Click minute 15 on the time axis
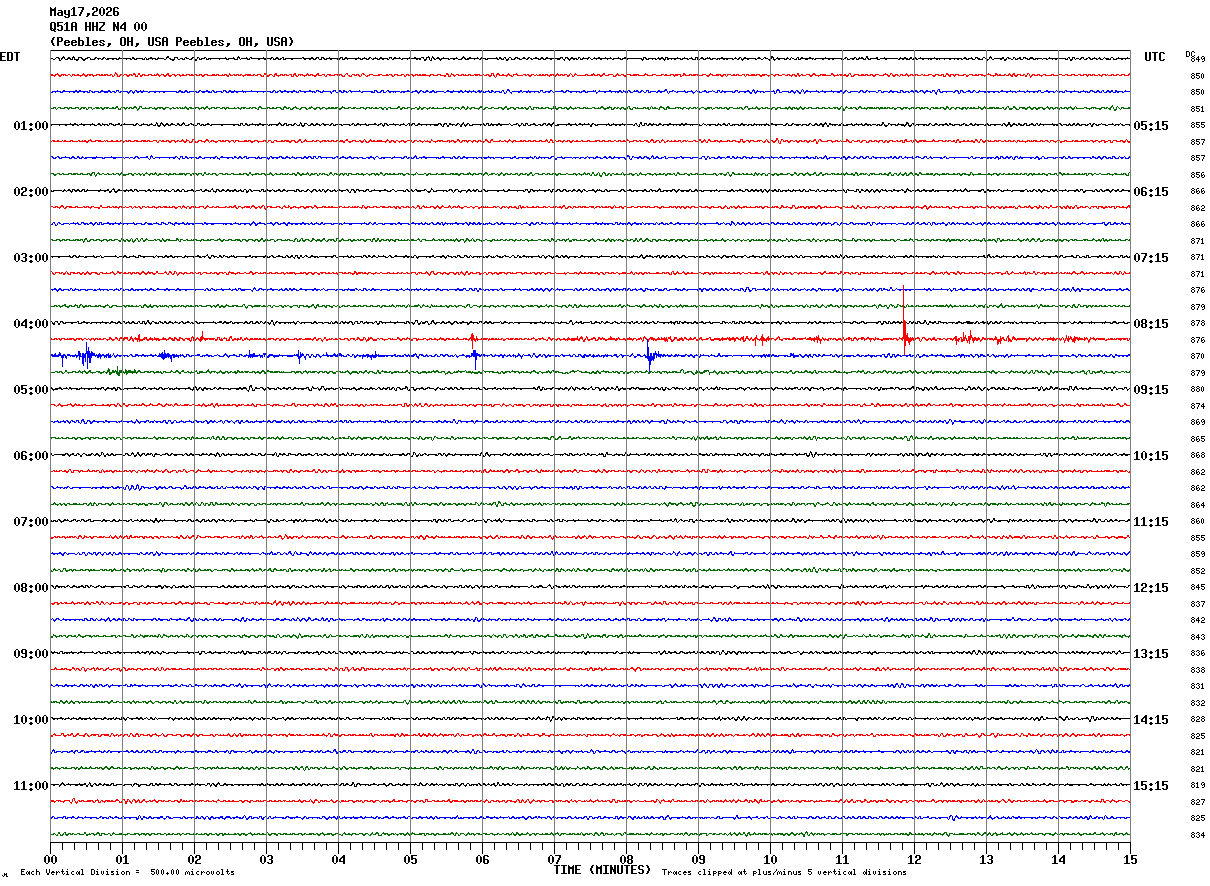Viewport: 1210px width, 886px height. coord(1130,859)
